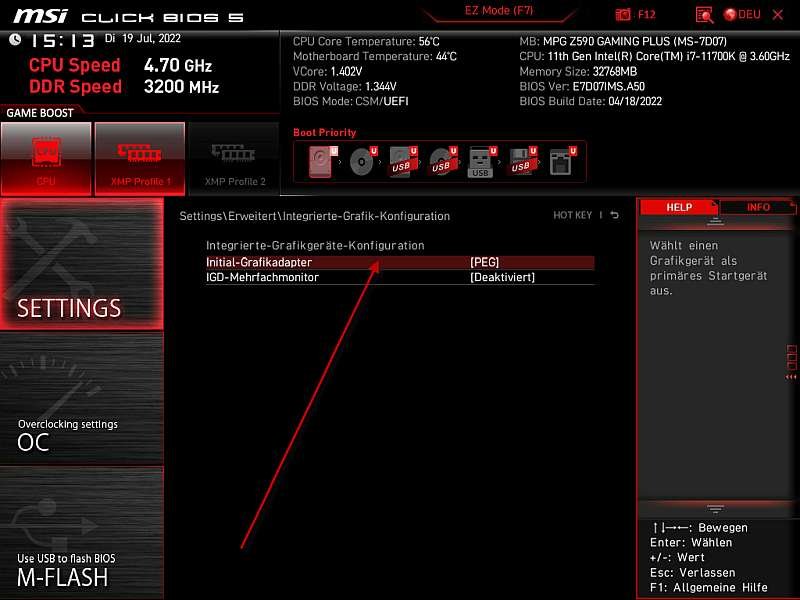
Task: Click the arrow keys 'Bewegen' hint
Action: 700,528
